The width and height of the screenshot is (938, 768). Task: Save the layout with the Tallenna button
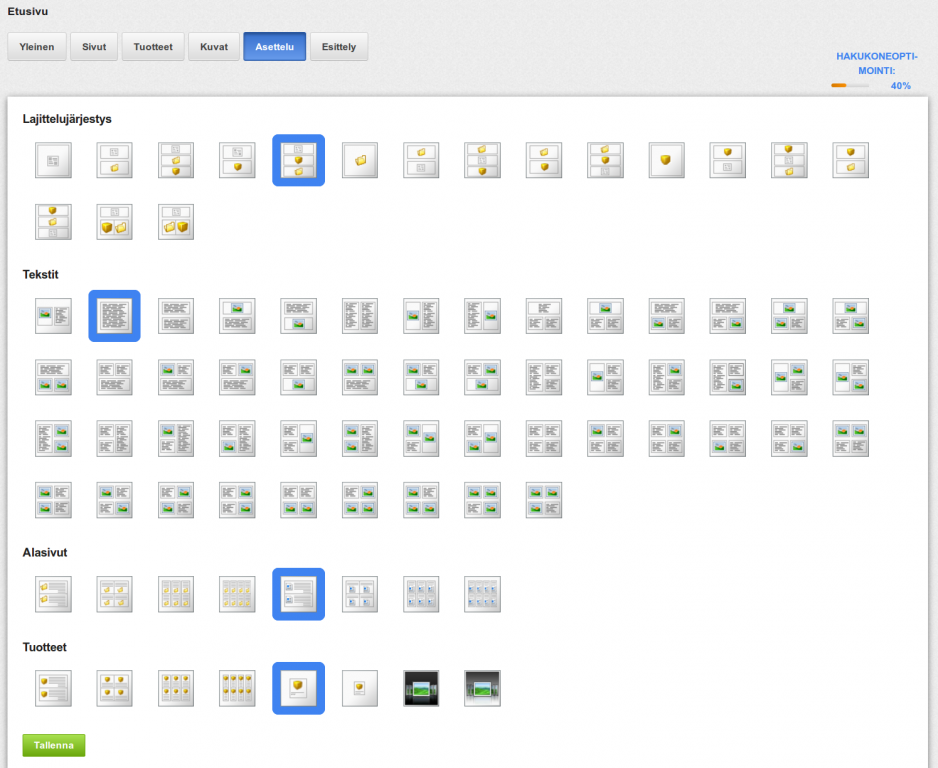tap(54, 745)
